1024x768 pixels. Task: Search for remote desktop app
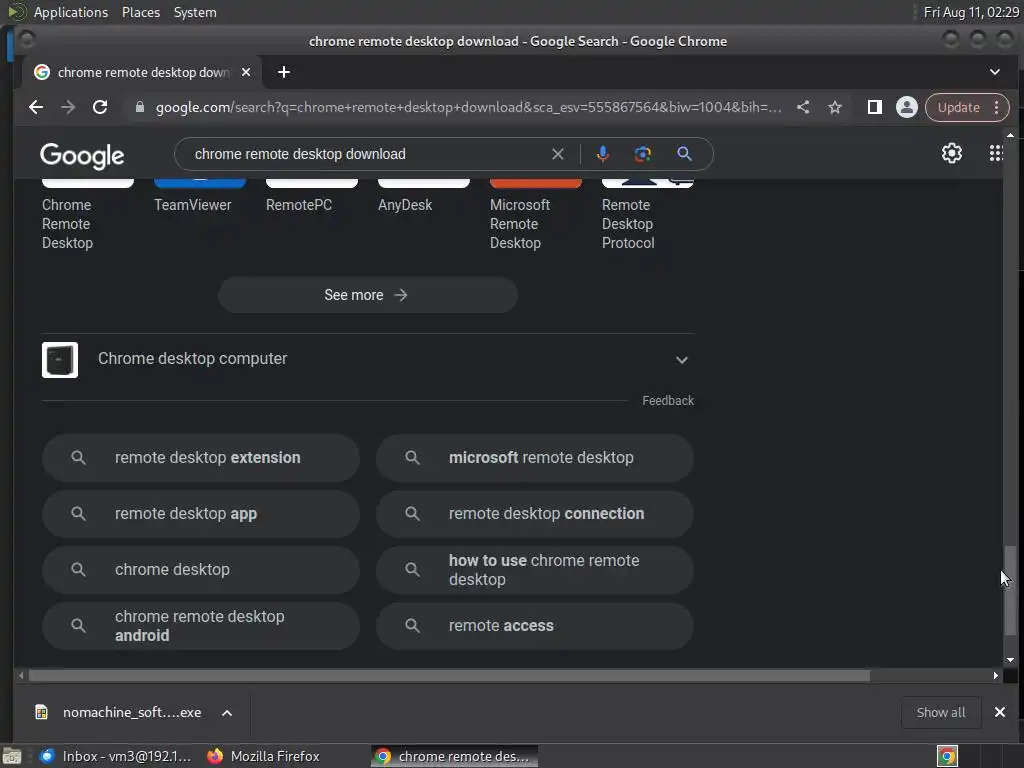200,514
